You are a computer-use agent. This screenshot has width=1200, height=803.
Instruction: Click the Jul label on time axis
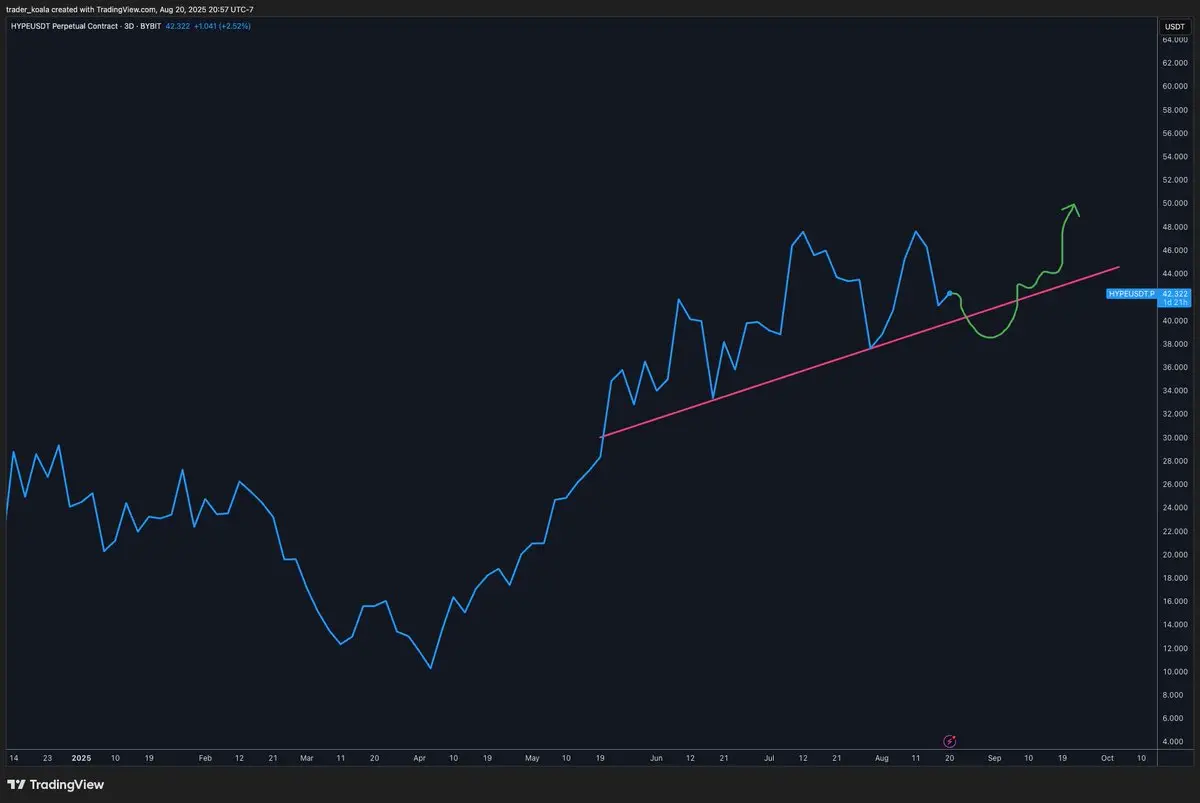(769, 759)
